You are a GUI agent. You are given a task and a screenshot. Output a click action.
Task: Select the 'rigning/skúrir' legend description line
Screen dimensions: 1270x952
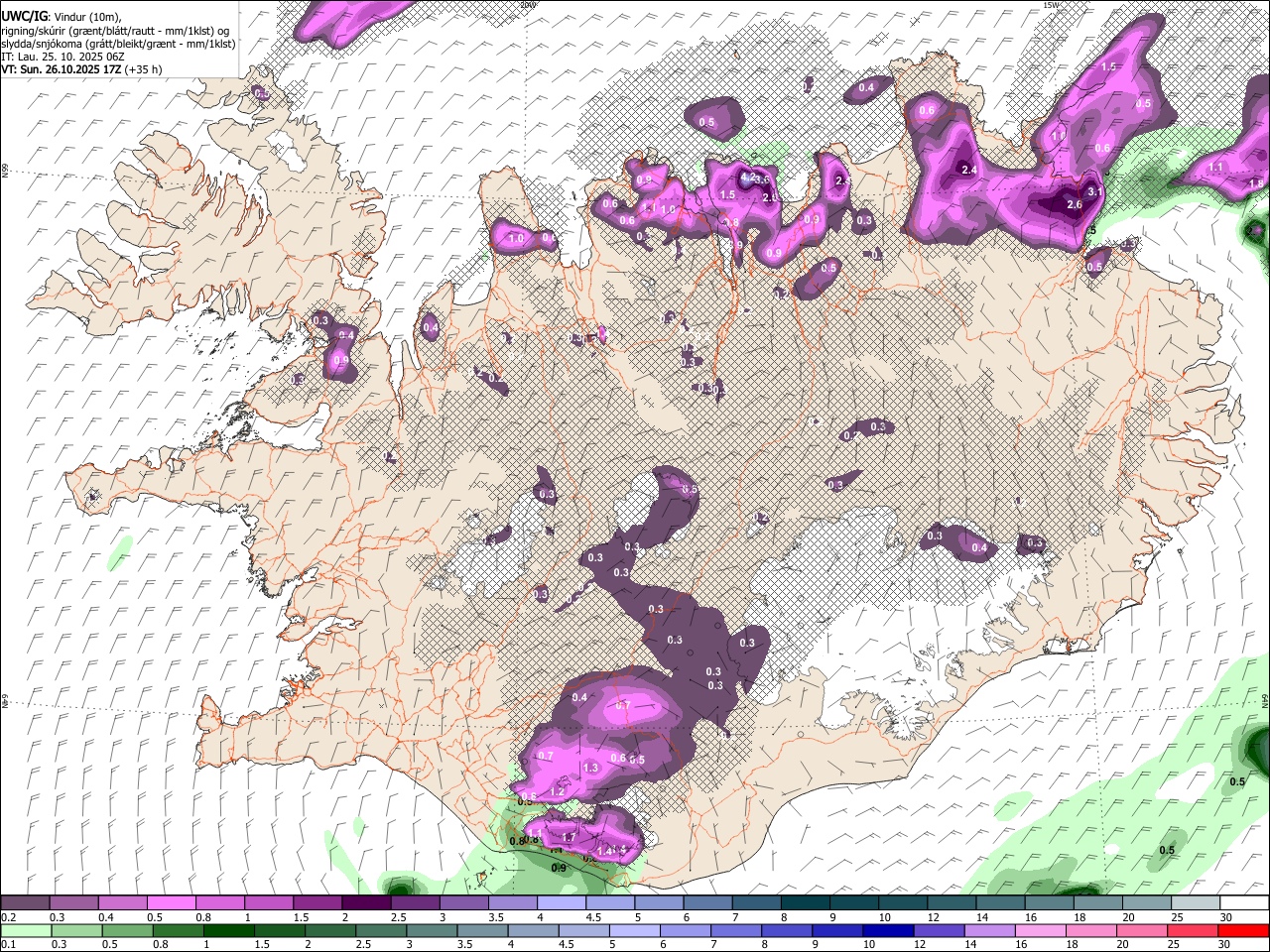(115, 31)
